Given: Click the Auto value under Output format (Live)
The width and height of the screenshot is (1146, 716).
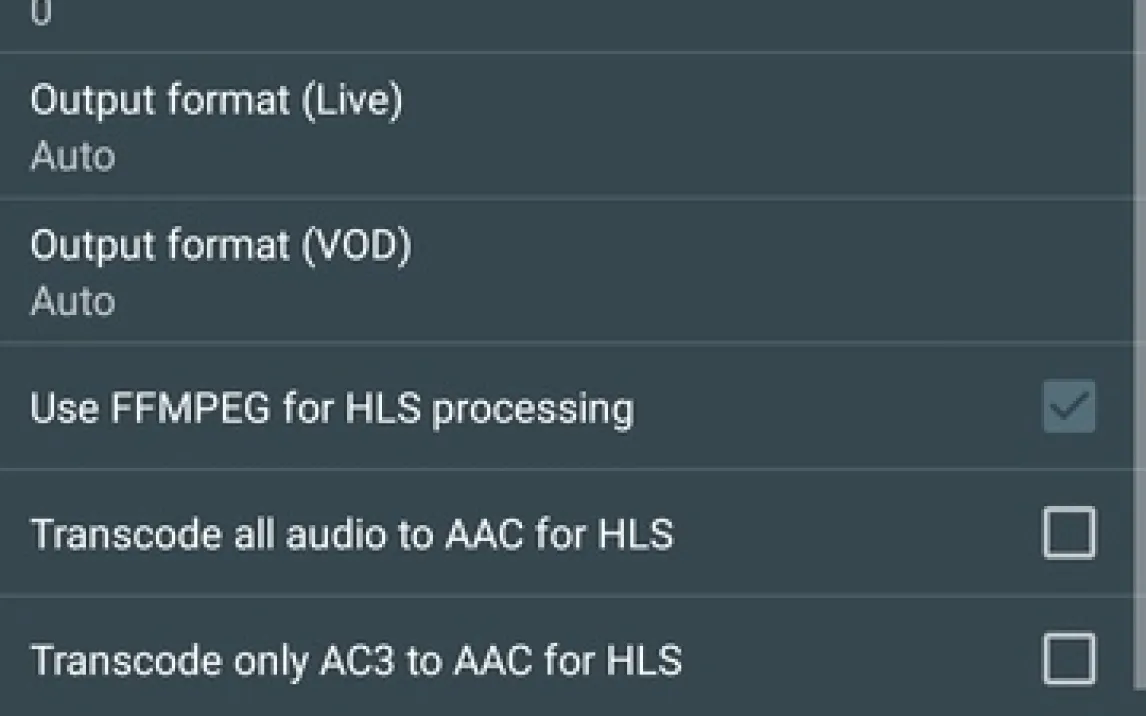Looking at the screenshot, I should click(x=72, y=157).
